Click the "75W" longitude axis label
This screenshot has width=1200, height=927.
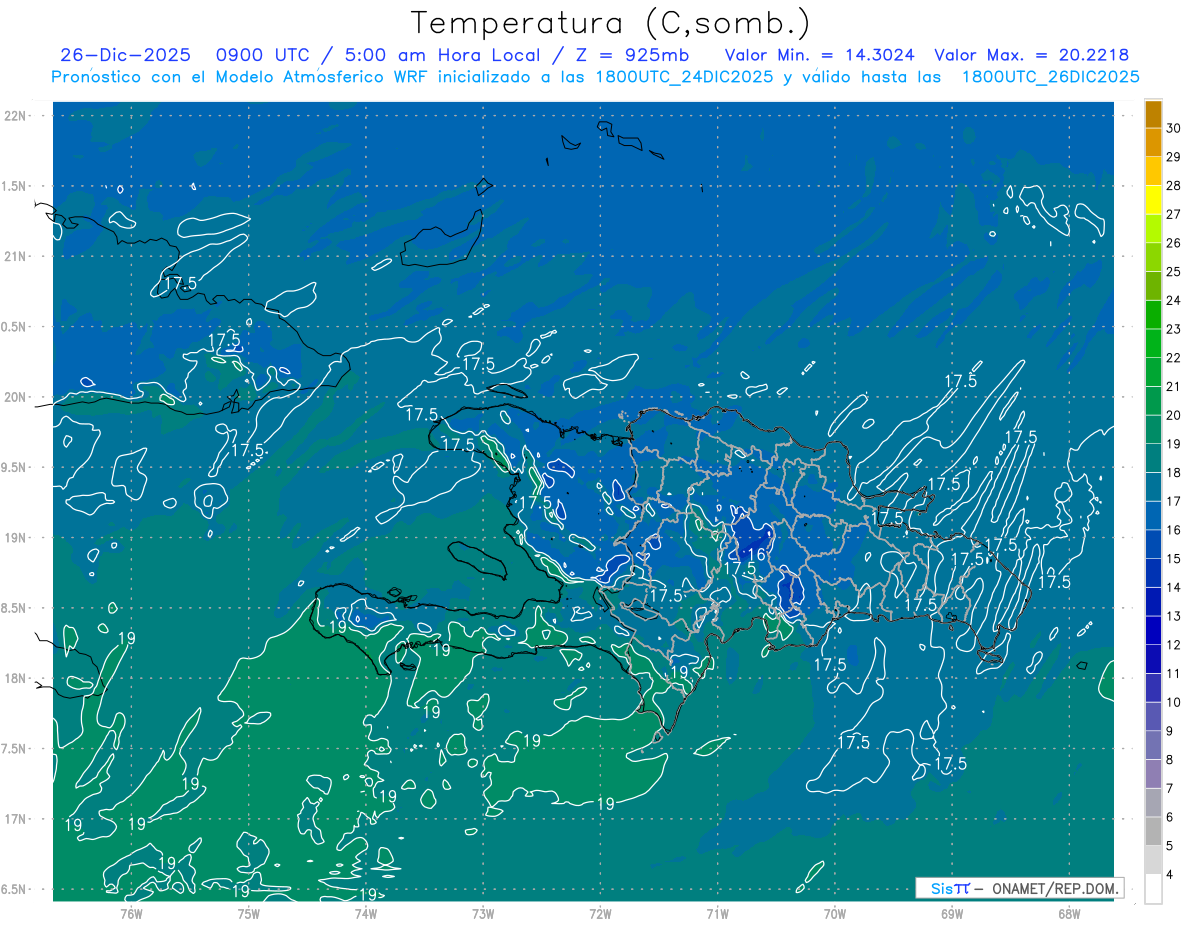(248, 913)
